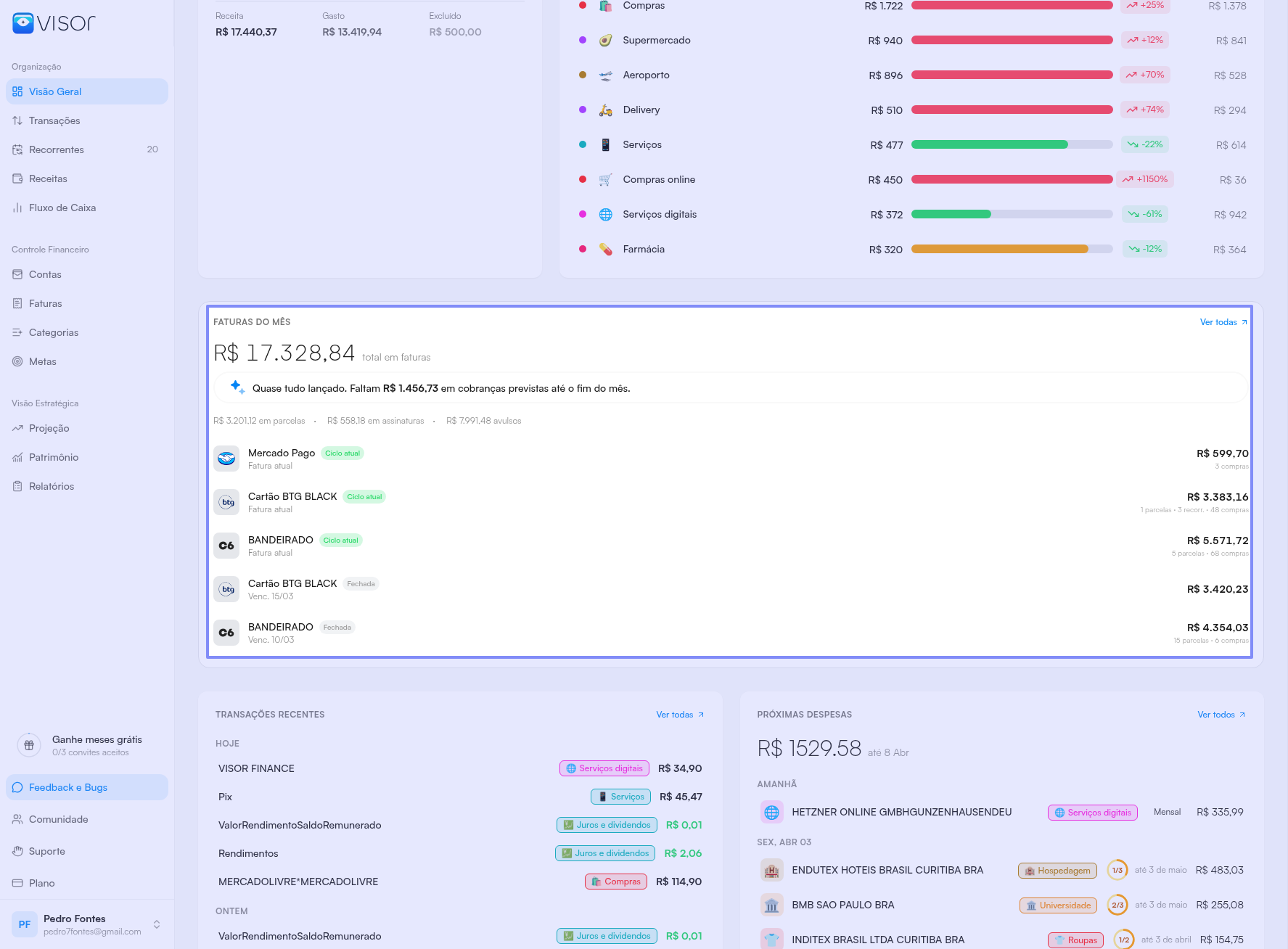Click the Mercado Pago invoice icon
1288x949 pixels.
pyautogui.click(x=226, y=459)
